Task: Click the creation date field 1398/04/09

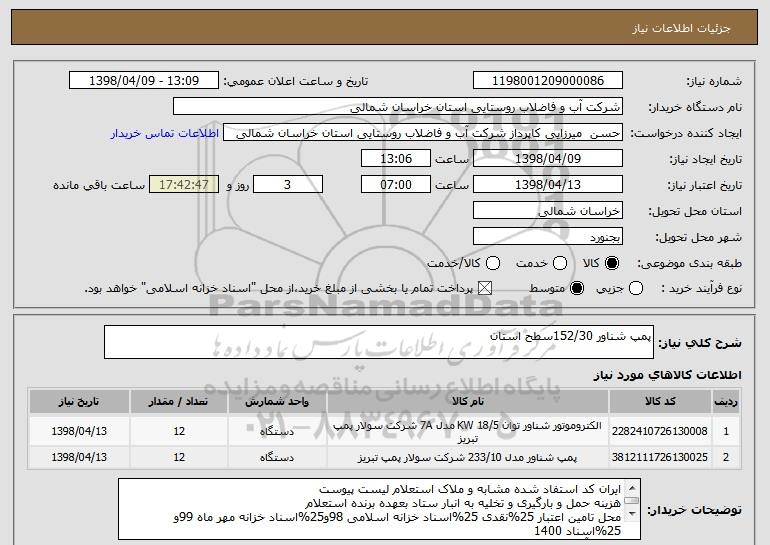Action: pyautogui.click(x=548, y=159)
